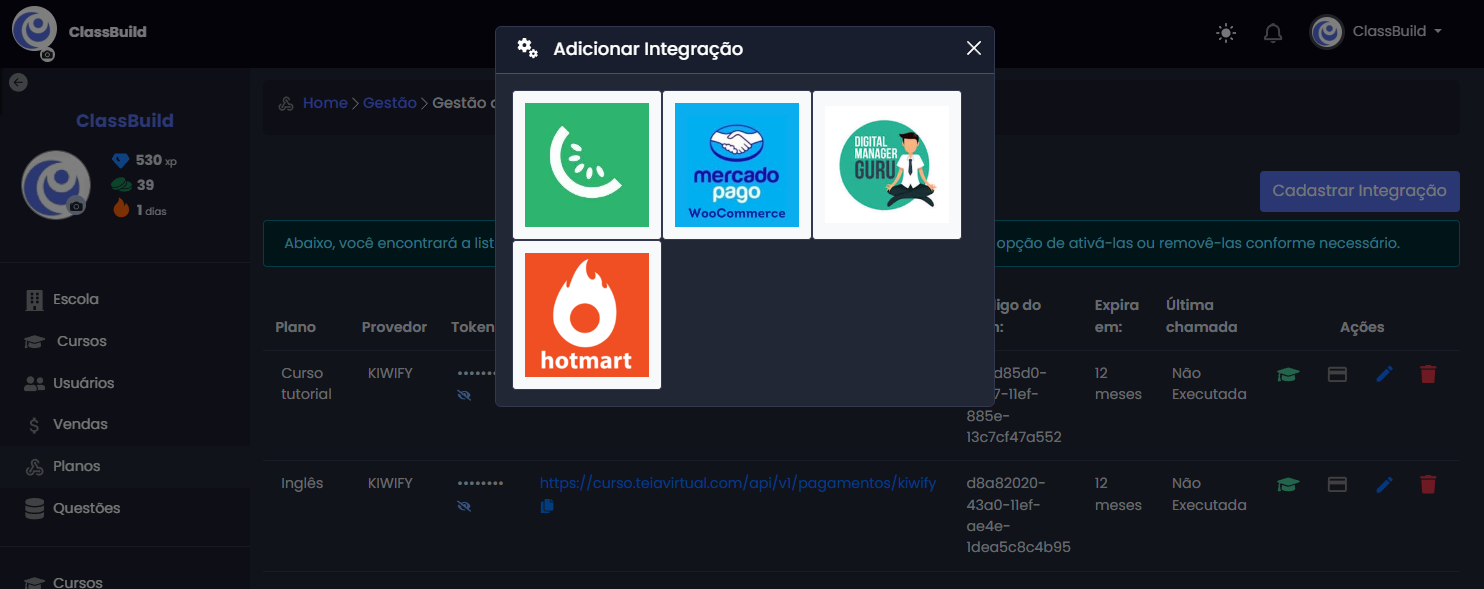Image resolution: width=1484 pixels, height=589 pixels.
Task: Click KIWIFY in the Curso tutorial row
Action: click(x=390, y=373)
